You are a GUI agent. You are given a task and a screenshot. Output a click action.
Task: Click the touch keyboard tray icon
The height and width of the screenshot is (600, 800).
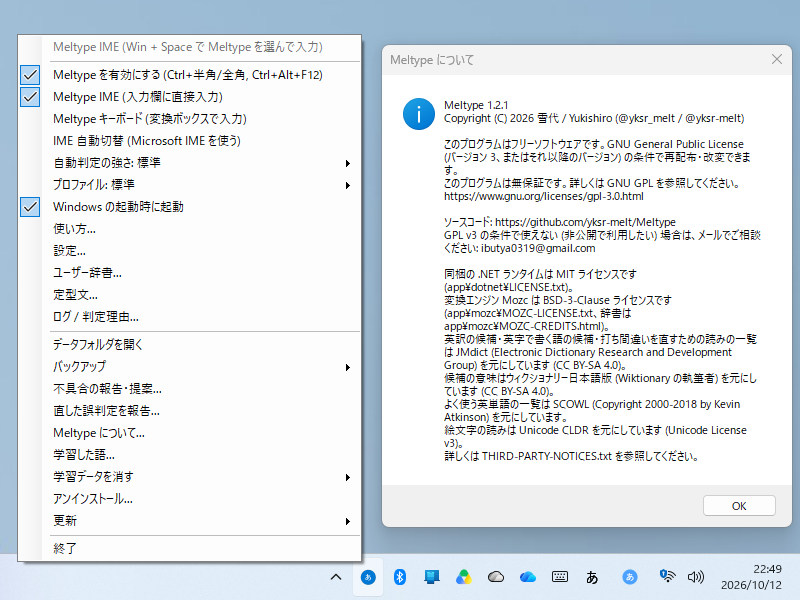click(x=560, y=577)
